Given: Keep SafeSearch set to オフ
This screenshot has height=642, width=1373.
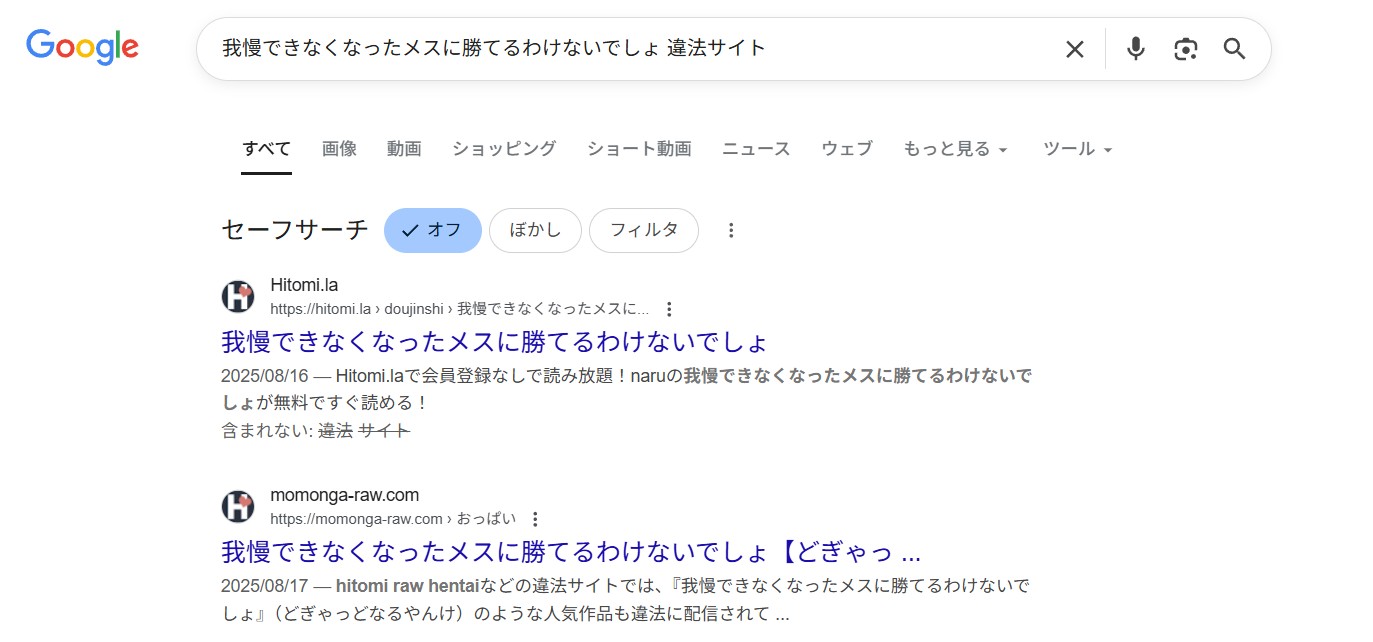Looking at the screenshot, I should pyautogui.click(x=432, y=230).
